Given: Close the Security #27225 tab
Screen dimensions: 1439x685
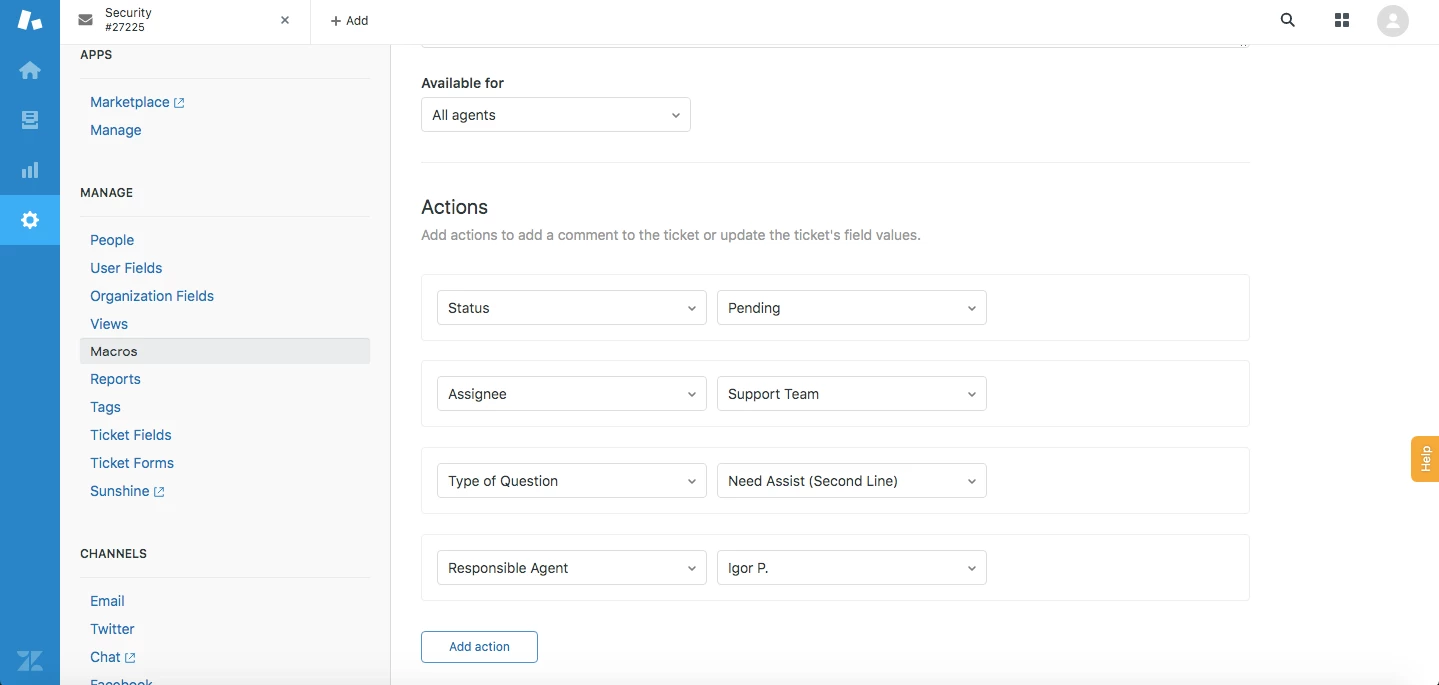Looking at the screenshot, I should (285, 20).
